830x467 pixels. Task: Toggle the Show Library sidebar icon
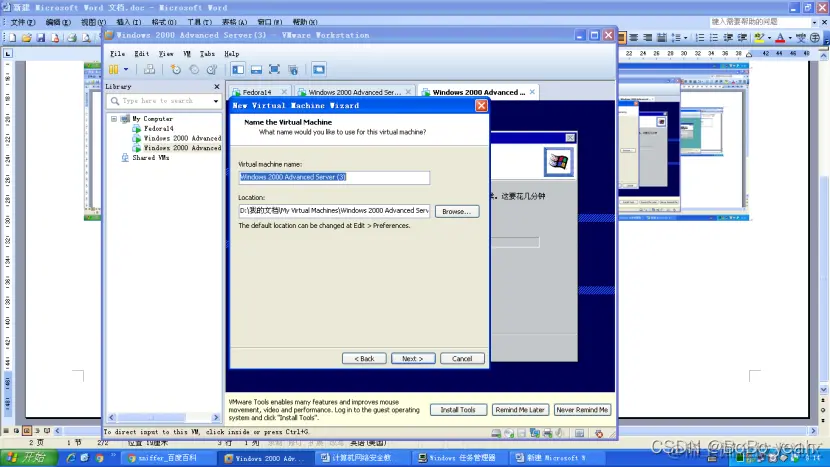click(238, 69)
